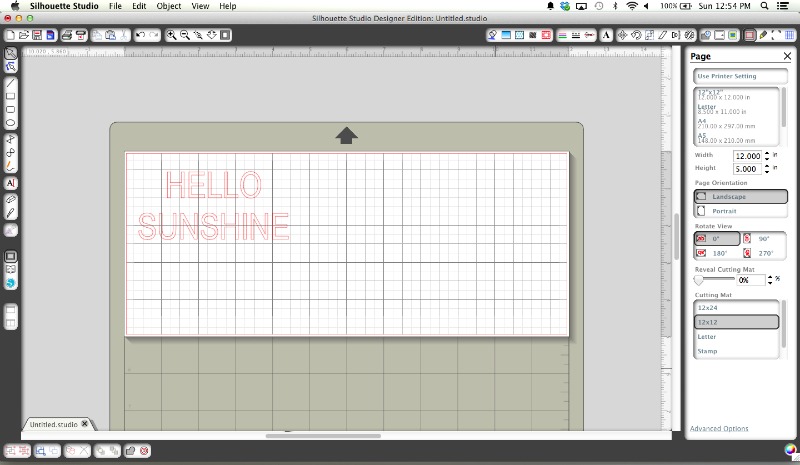Decrease page Width with stepper down arrow

767,158
